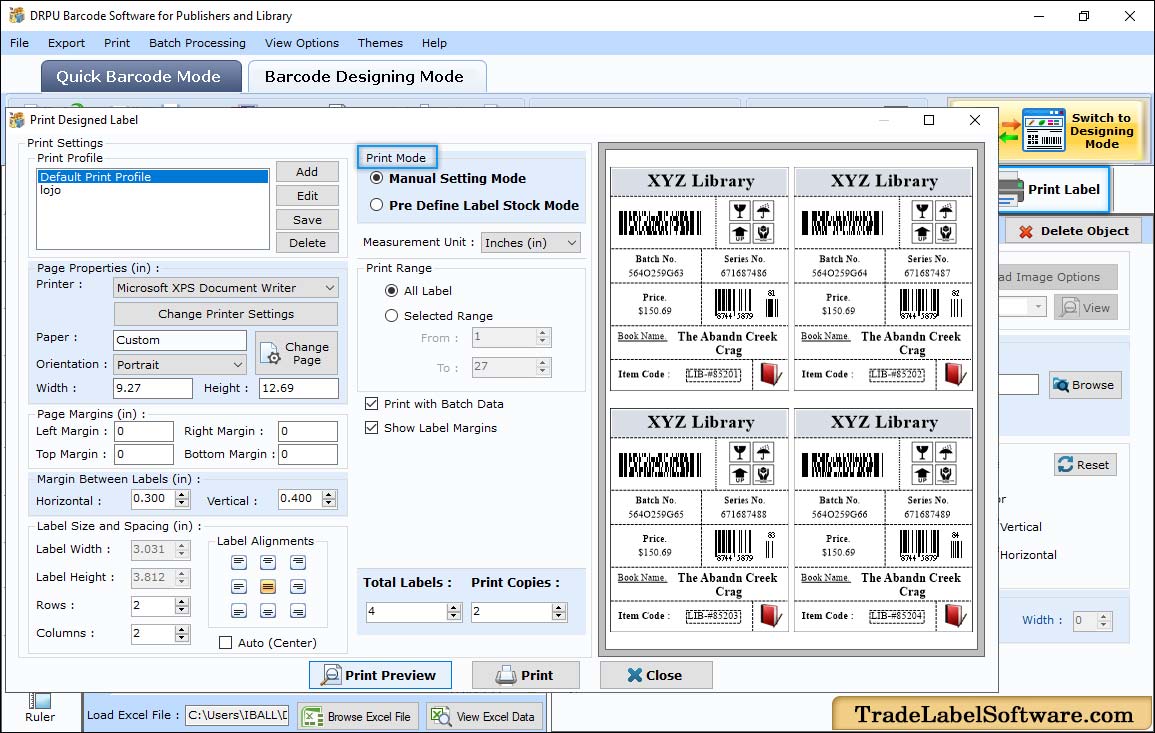Open the Themes menu
This screenshot has height=733, width=1155.
pos(380,43)
